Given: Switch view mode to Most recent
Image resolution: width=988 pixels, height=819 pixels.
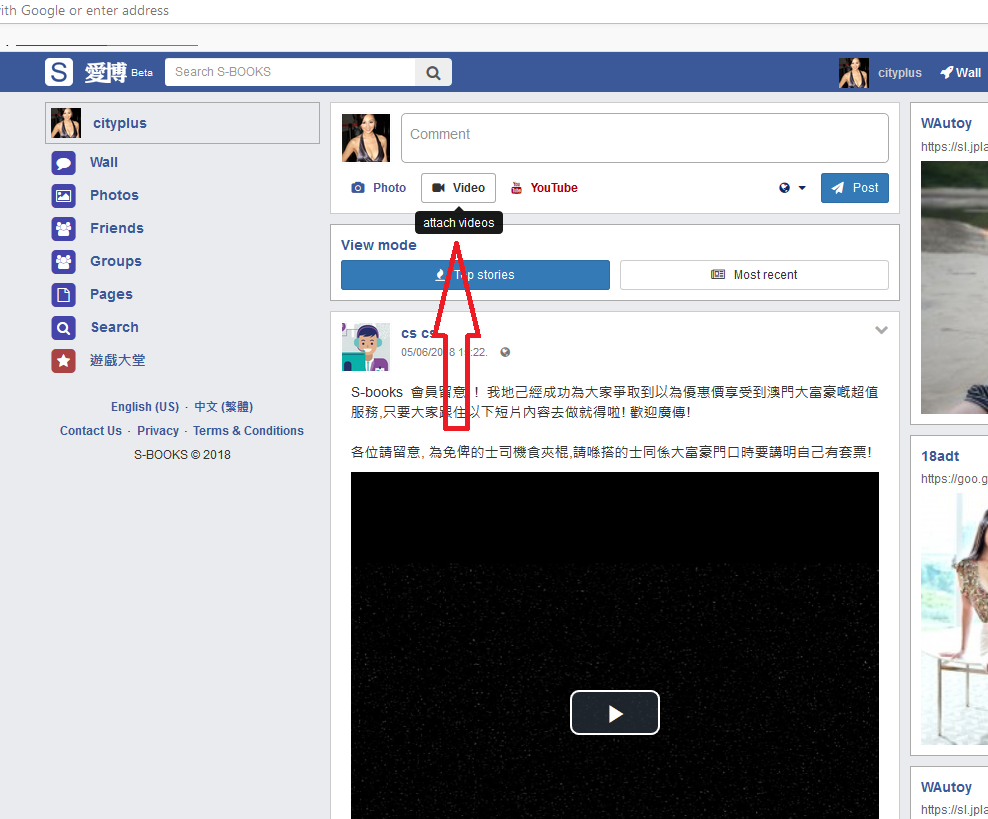Looking at the screenshot, I should (x=754, y=275).
